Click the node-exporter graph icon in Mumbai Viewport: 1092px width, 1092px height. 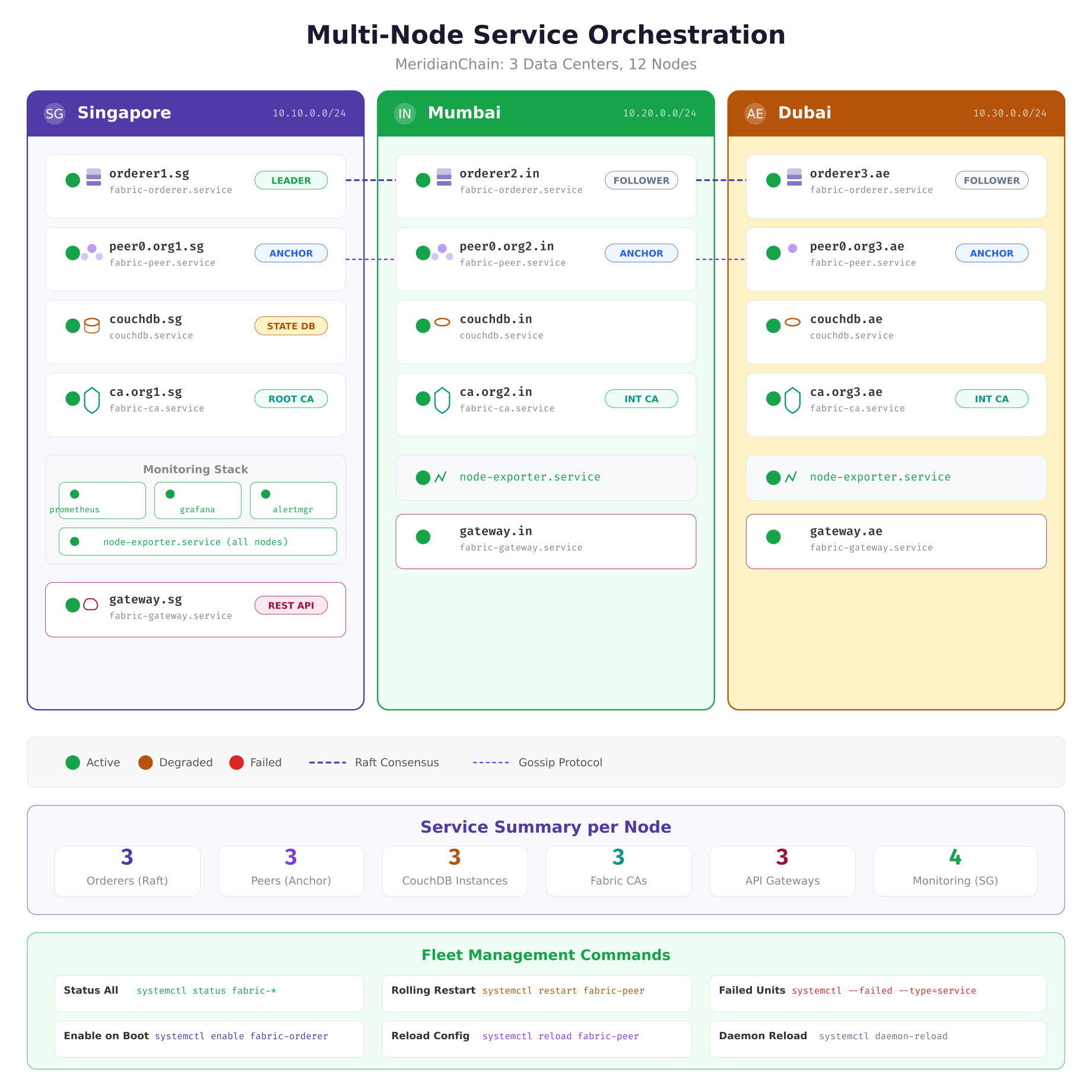point(439,477)
